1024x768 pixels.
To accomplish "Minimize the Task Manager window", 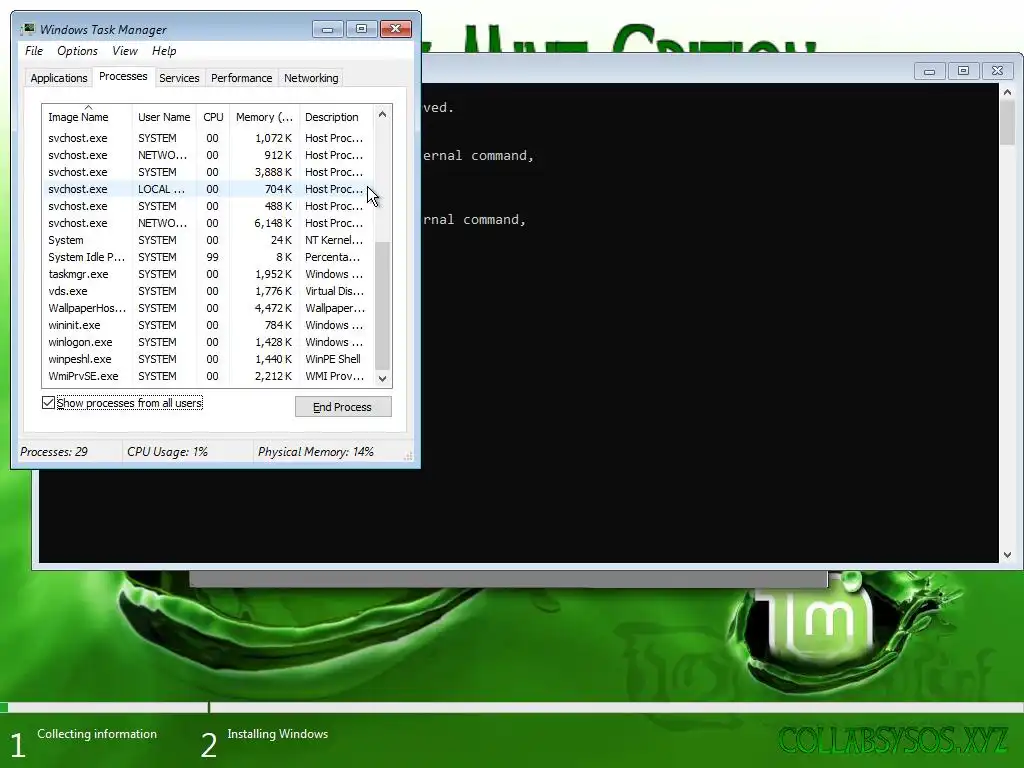I will pos(327,29).
